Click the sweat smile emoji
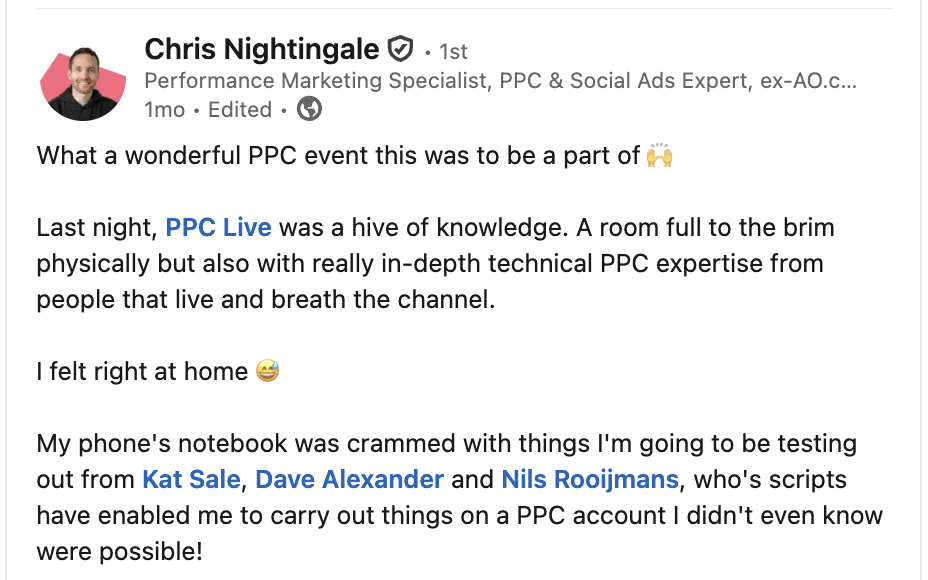 click(267, 372)
